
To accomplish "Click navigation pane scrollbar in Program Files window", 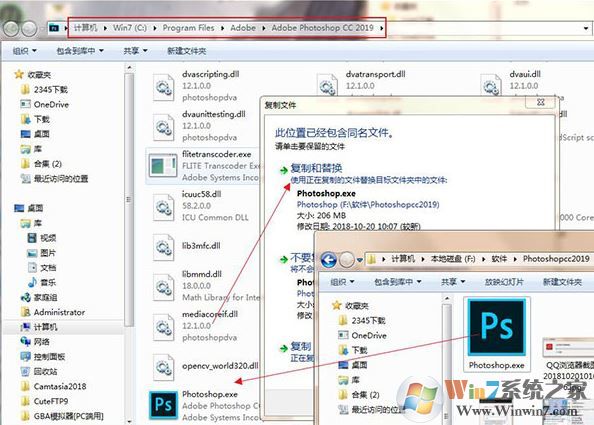I will pos(129,200).
